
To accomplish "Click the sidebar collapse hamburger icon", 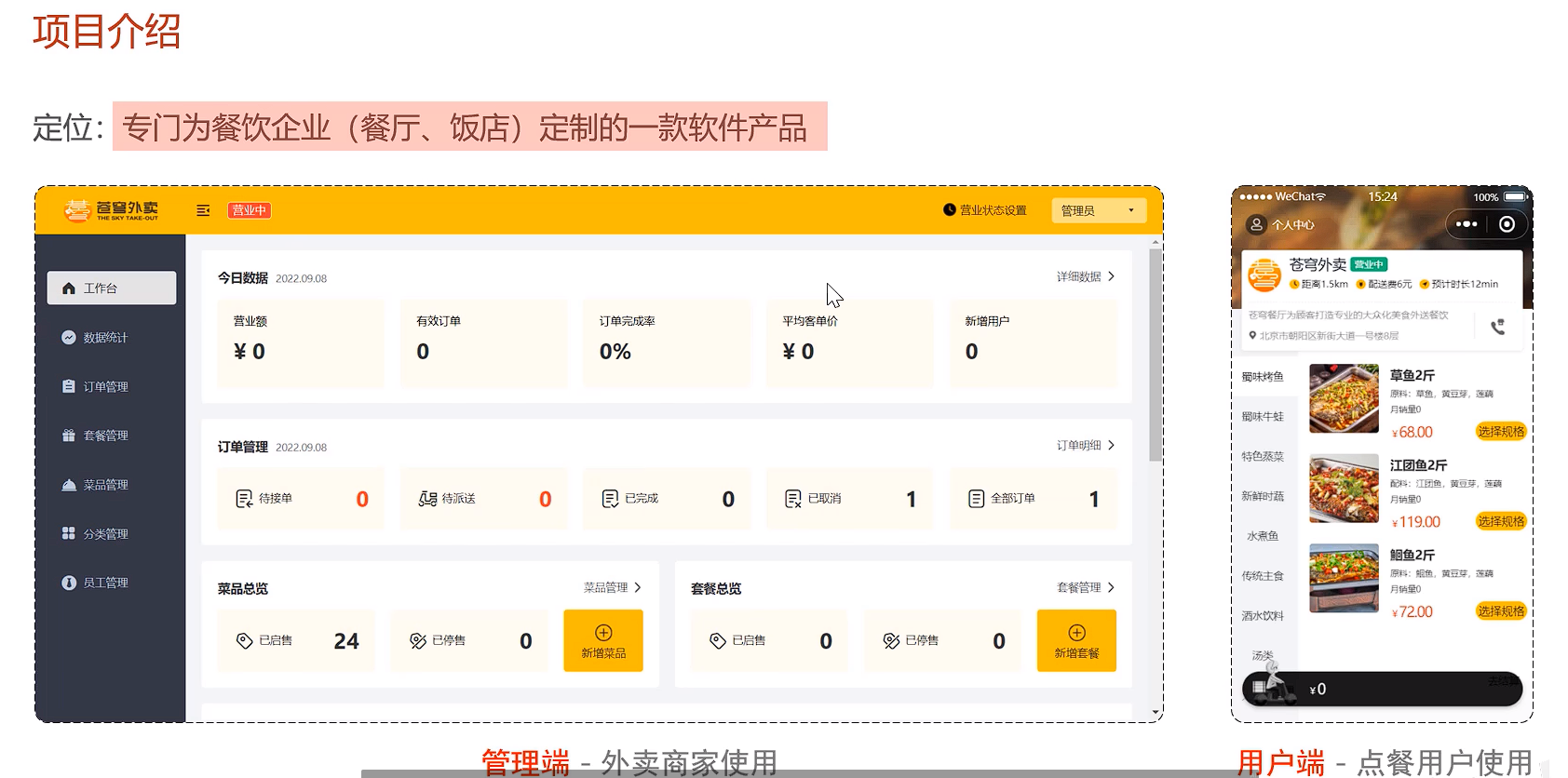I will pyautogui.click(x=203, y=210).
